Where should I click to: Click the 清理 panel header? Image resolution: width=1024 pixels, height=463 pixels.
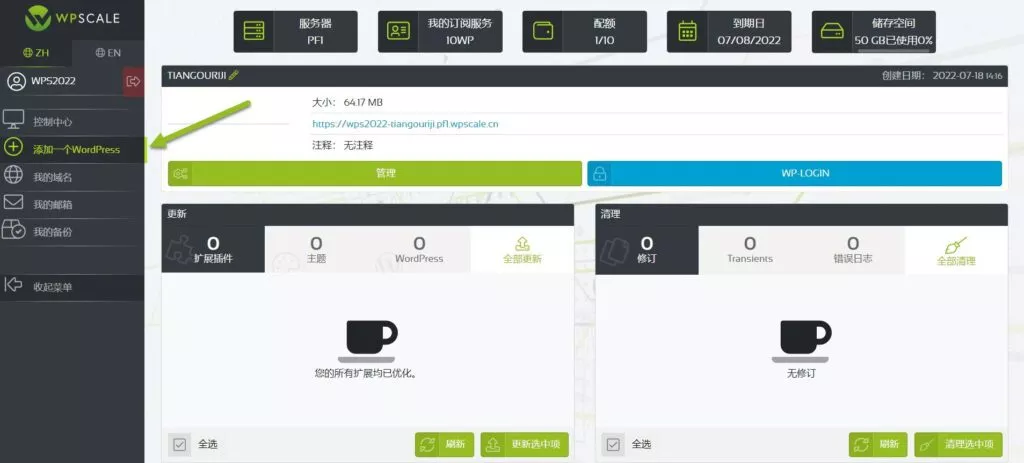[x=801, y=214]
